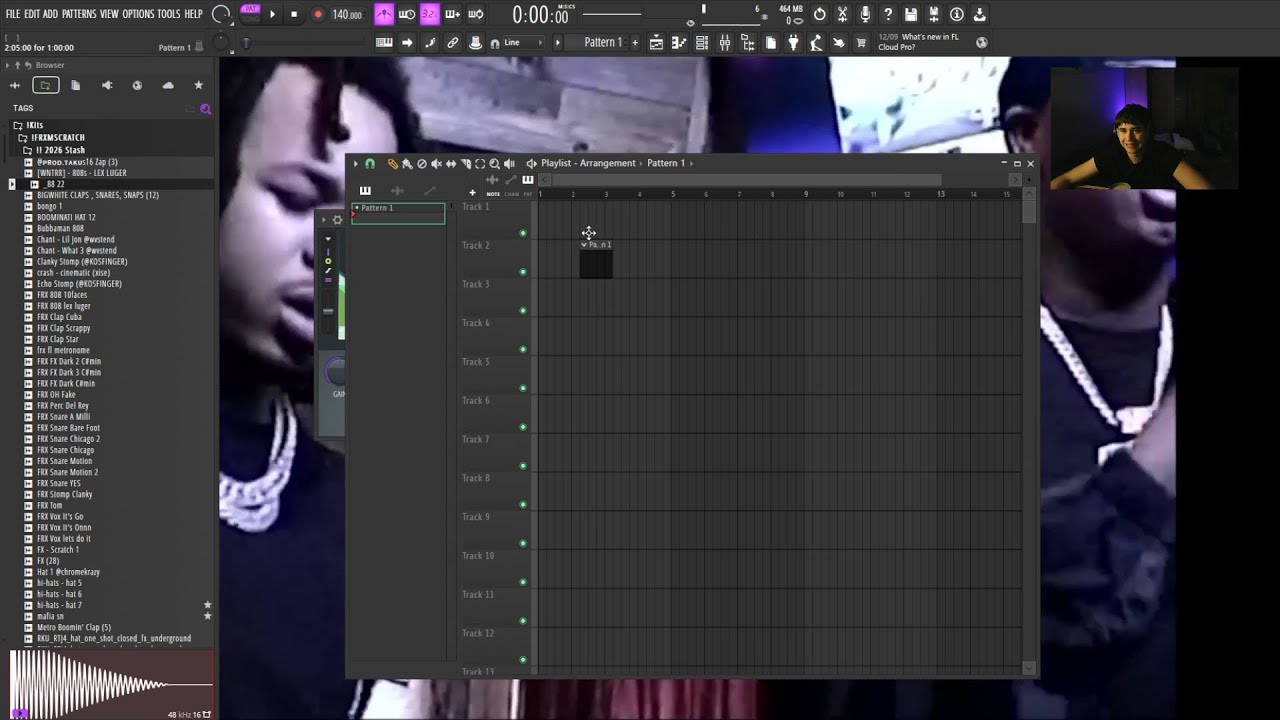Open the Playlist view icon
Image resolution: width=1280 pixels, height=720 pixels.
[x=656, y=42]
